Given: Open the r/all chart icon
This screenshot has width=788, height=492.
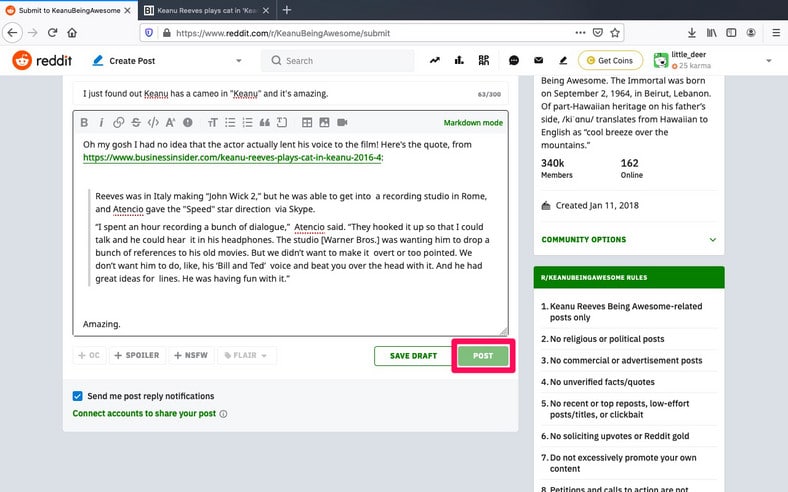Looking at the screenshot, I should (x=459, y=60).
